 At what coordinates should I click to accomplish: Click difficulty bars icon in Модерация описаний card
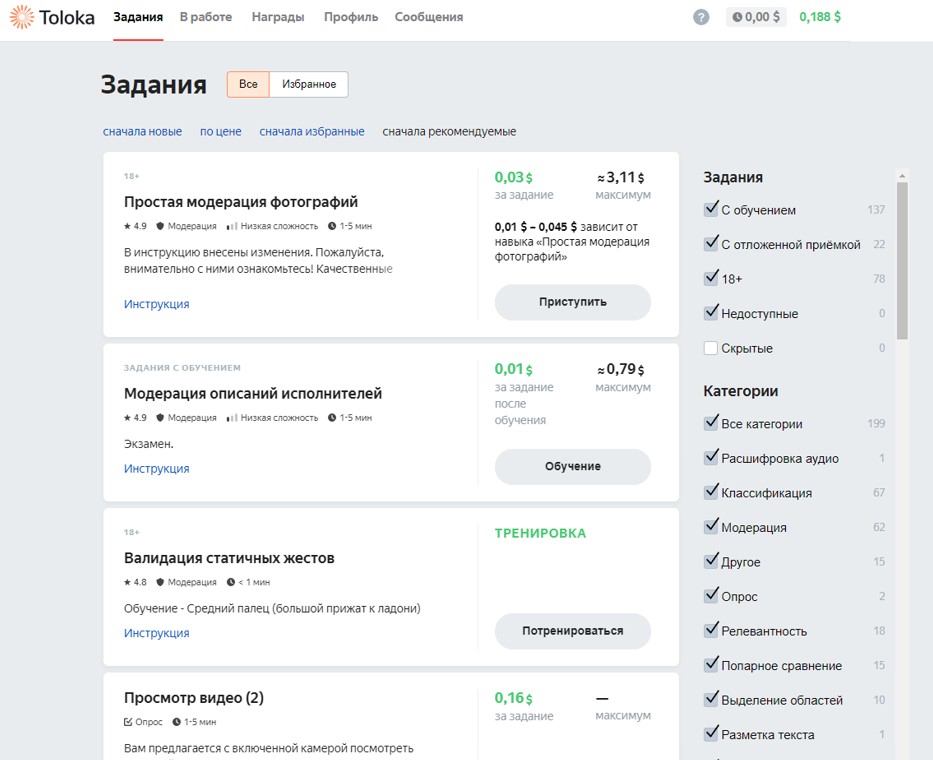click(x=232, y=418)
